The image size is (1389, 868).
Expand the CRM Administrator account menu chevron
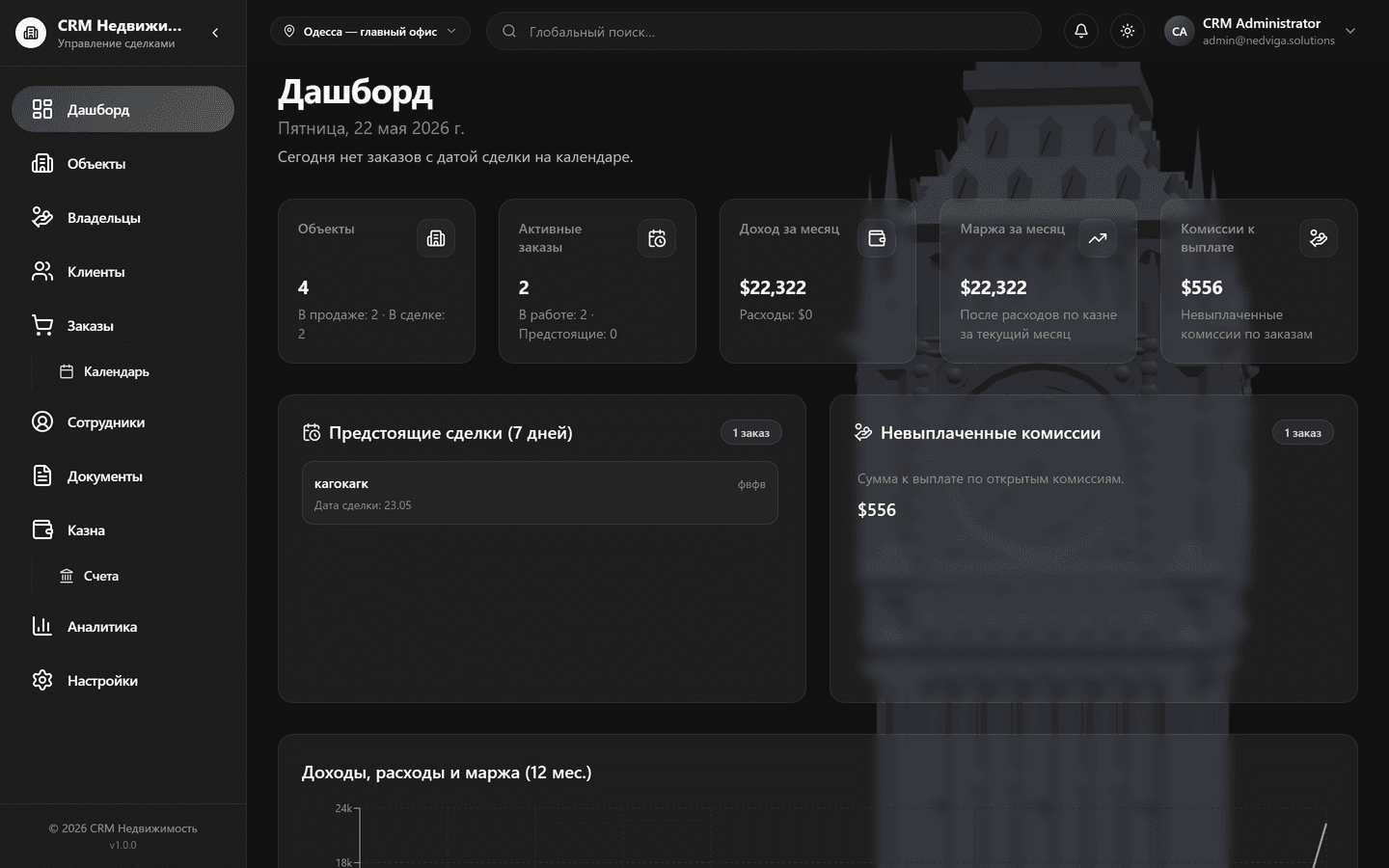(1350, 31)
